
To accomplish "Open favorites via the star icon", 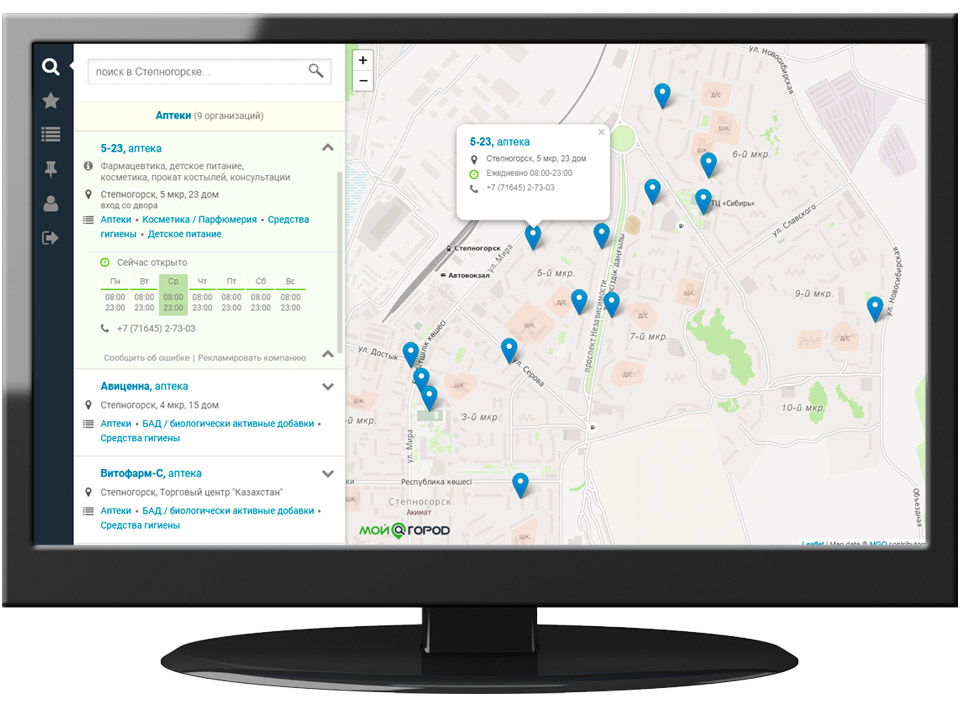I will click(51, 100).
